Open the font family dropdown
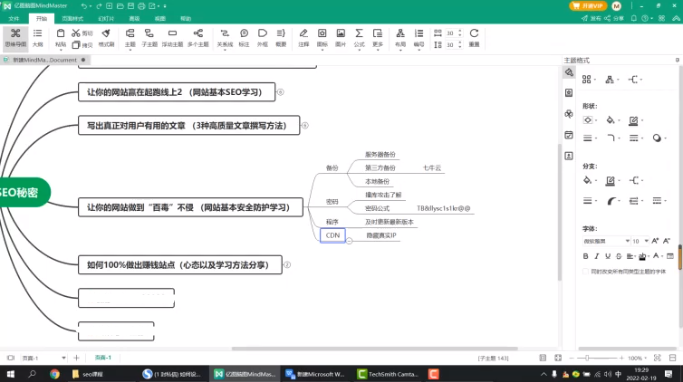Image resolution: width=683 pixels, height=382 pixels. [x=606, y=241]
